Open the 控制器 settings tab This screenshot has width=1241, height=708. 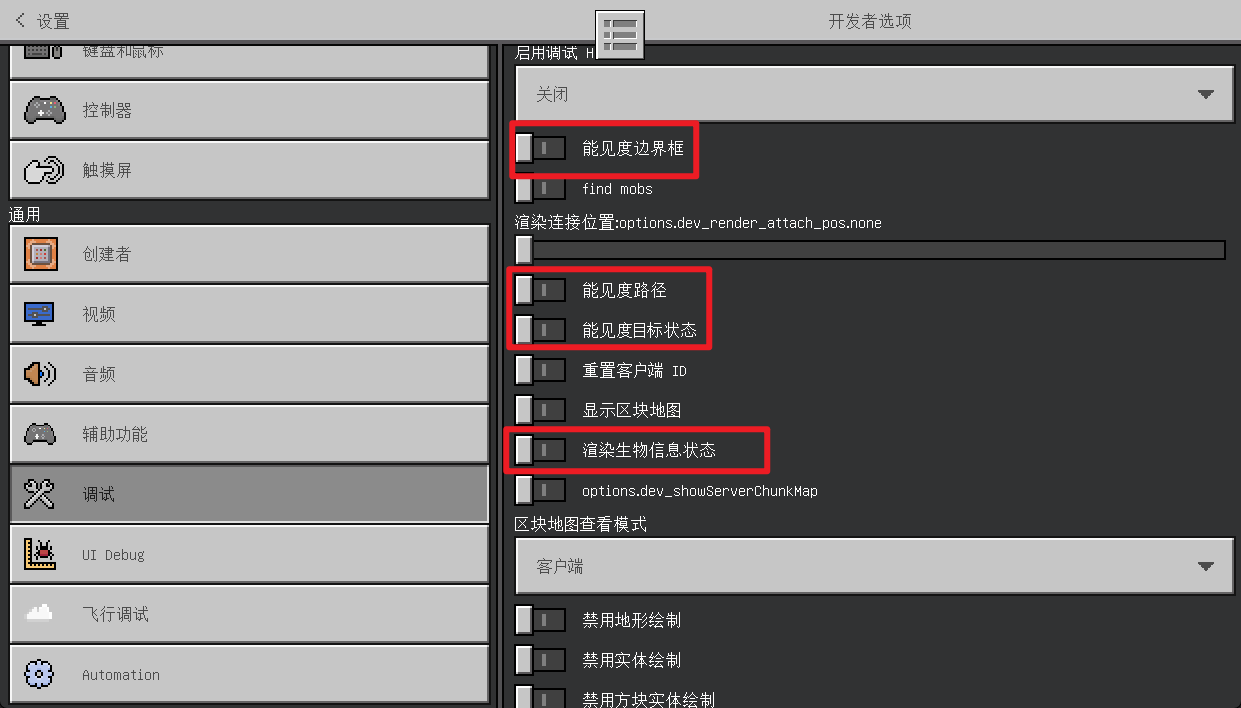click(x=249, y=110)
